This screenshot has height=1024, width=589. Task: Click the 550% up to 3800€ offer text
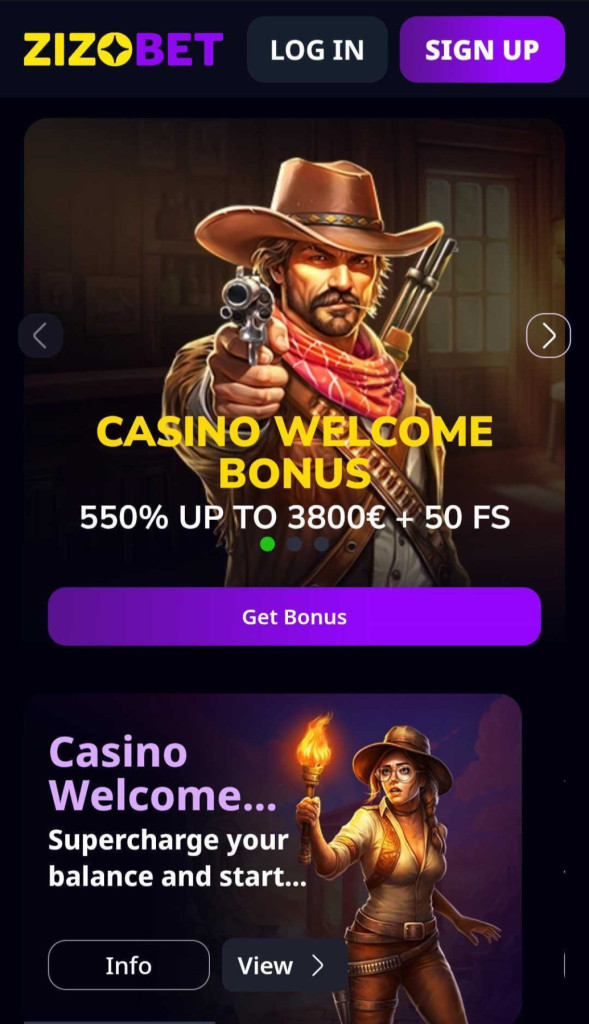pyautogui.click(x=294, y=517)
